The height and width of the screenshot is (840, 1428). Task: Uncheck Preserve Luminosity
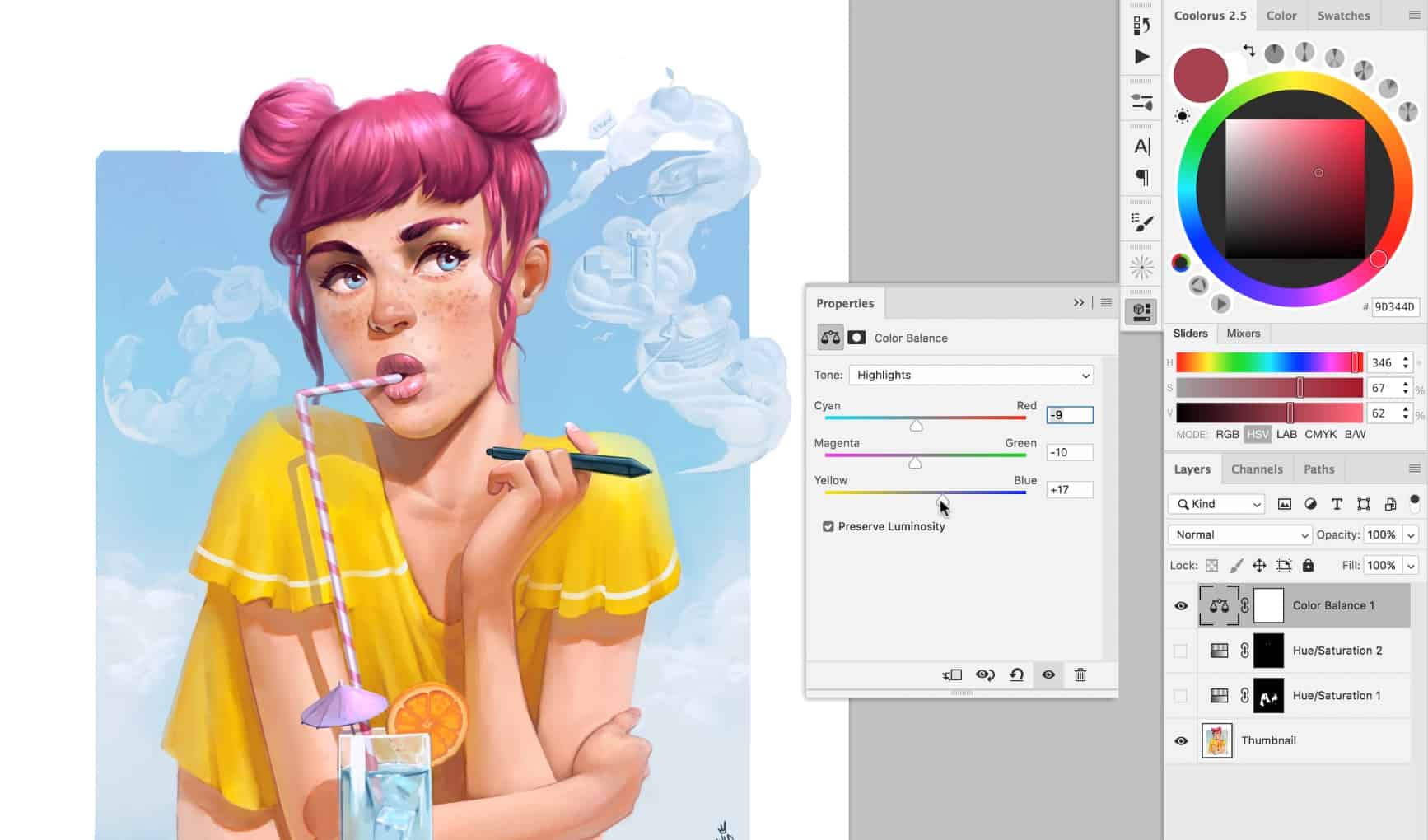pyautogui.click(x=828, y=526)
